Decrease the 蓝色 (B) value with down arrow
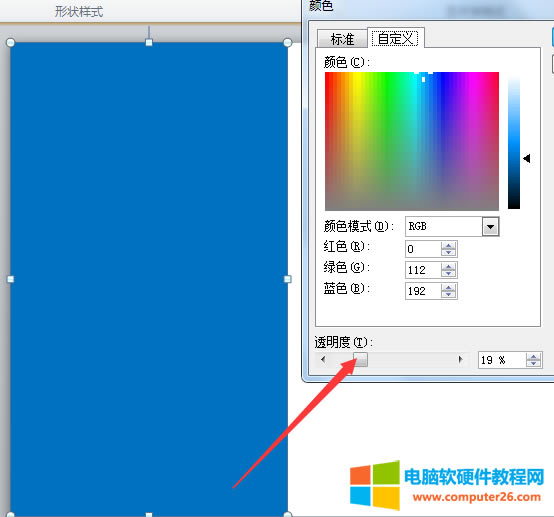This screenshot has height=517, width=554. [449, 295]
